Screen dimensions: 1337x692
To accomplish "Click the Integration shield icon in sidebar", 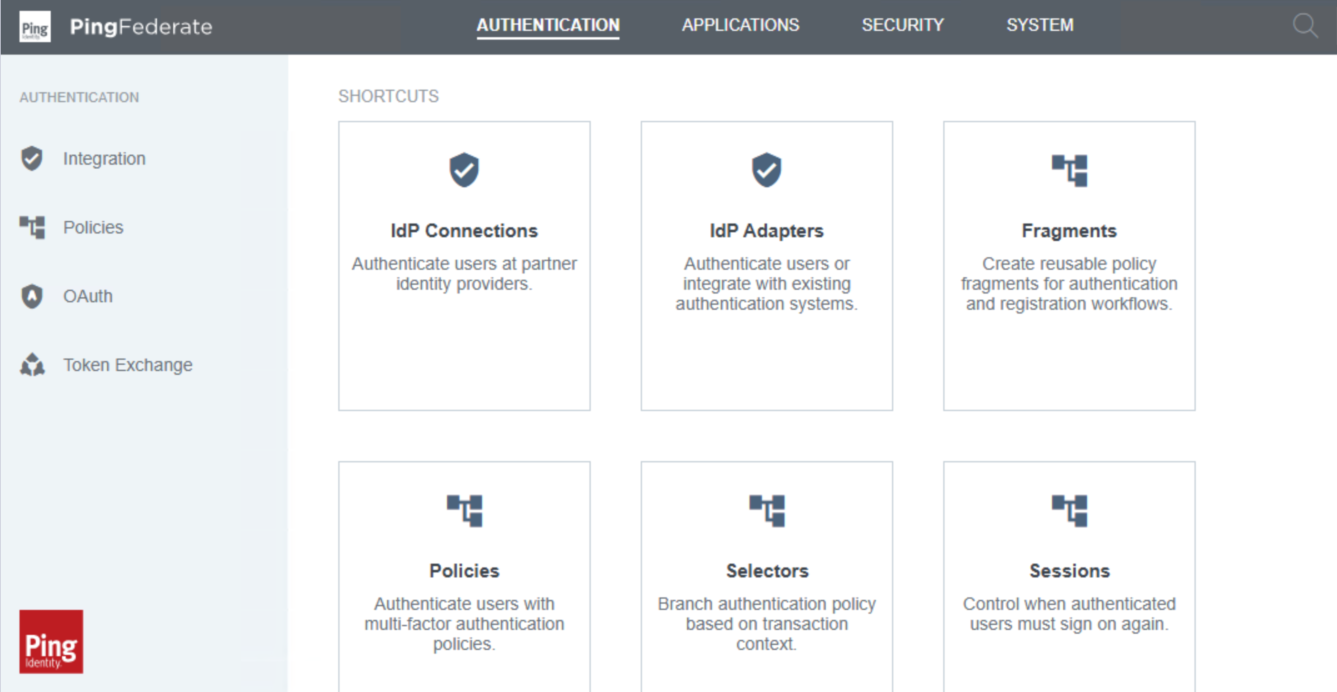I will pyautogui.click(x=32, y=158).
